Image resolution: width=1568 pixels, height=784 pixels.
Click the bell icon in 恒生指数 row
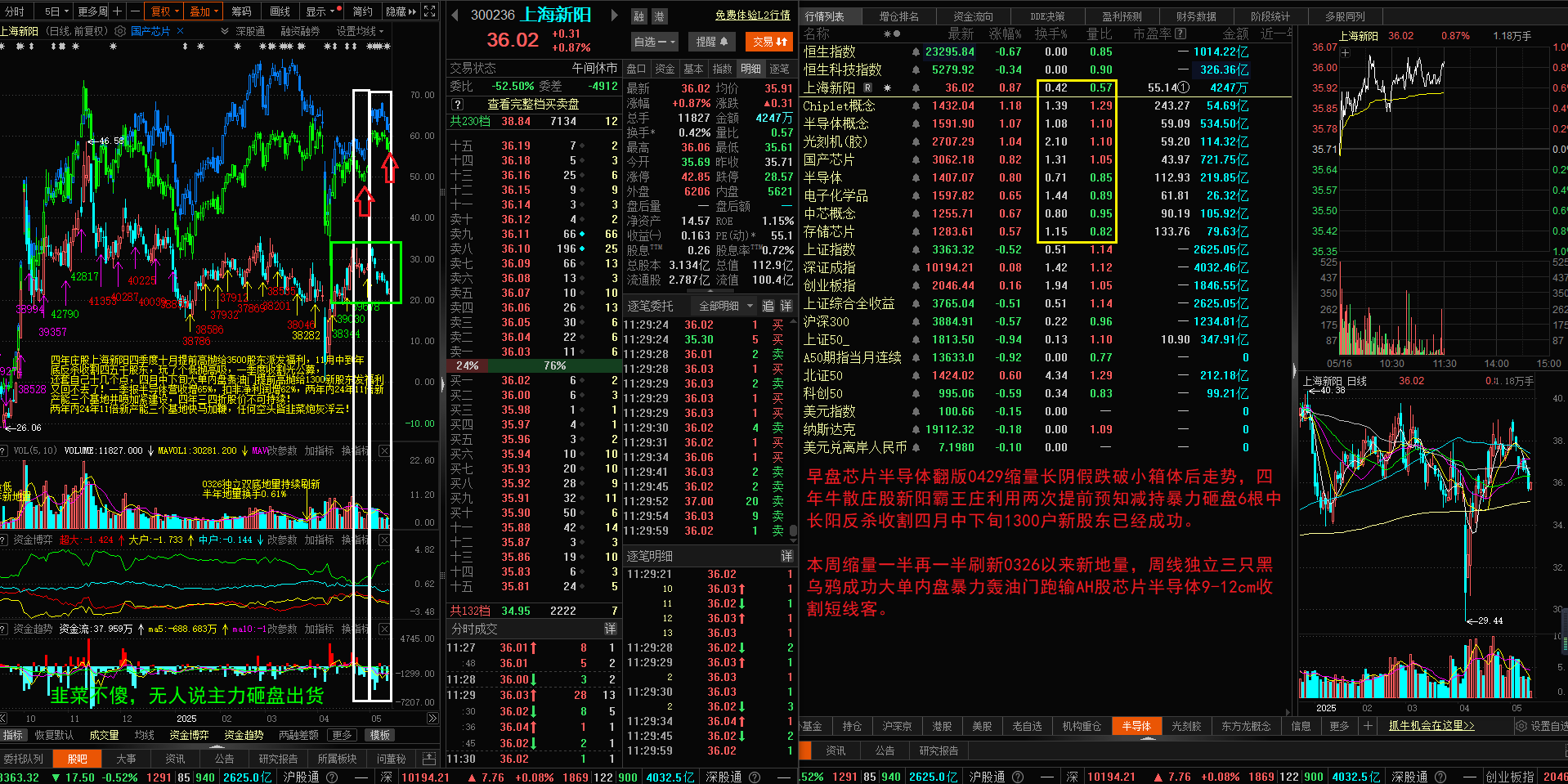(x=916, y=52)
